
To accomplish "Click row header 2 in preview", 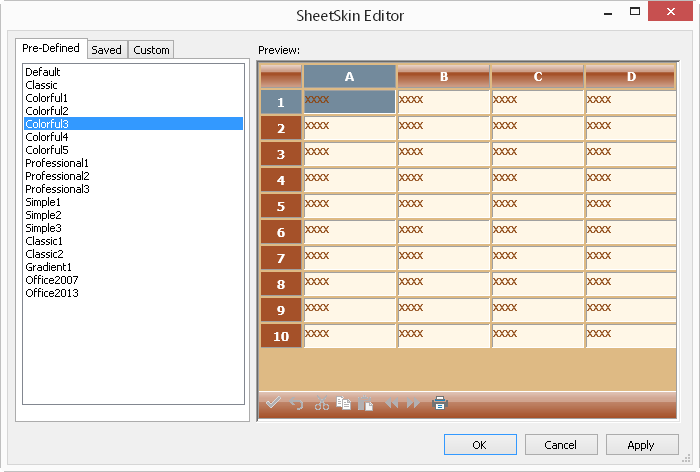I will coord(281,128).
